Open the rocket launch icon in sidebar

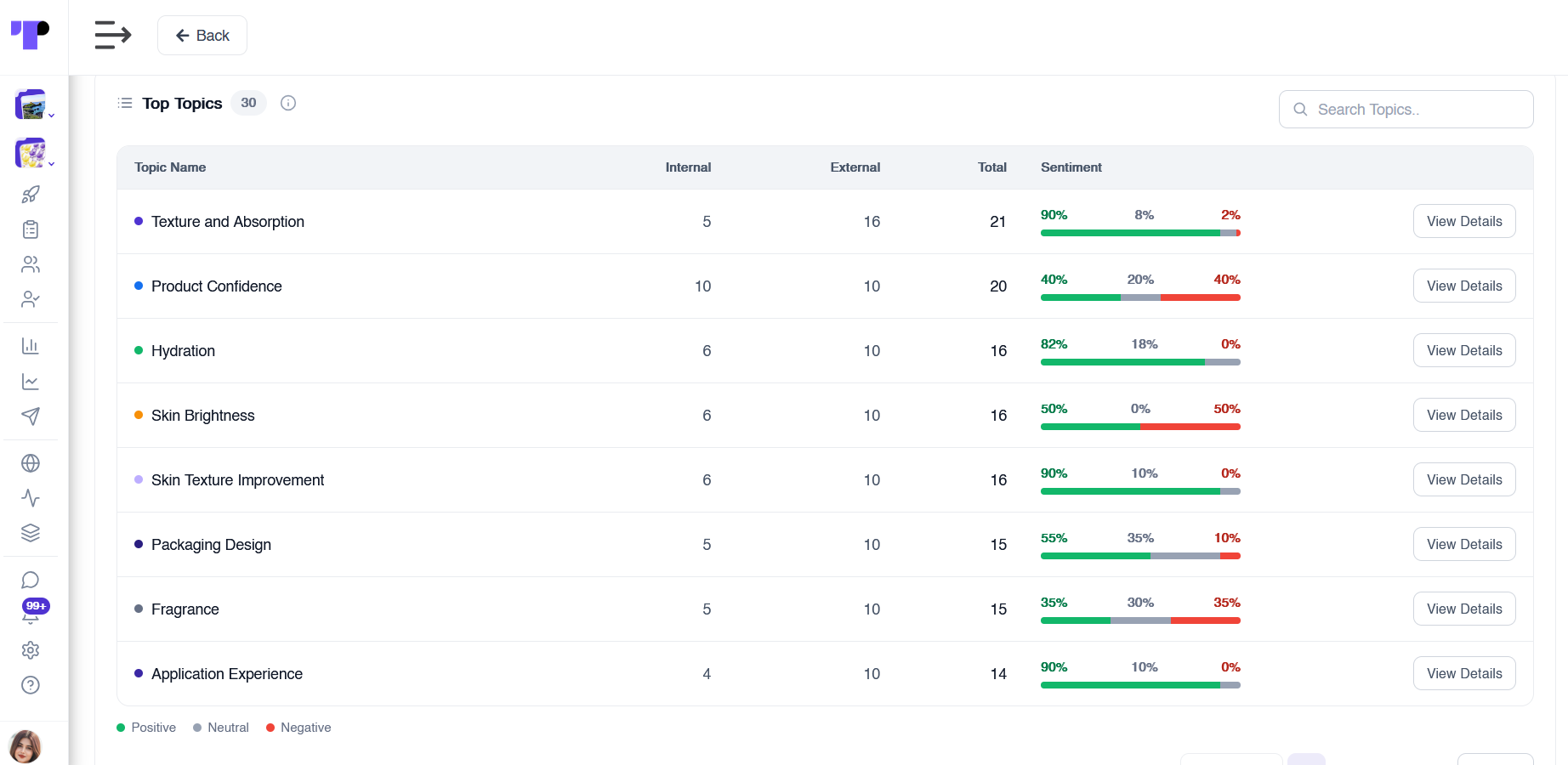pyautogui.click(x=31, y=195)
